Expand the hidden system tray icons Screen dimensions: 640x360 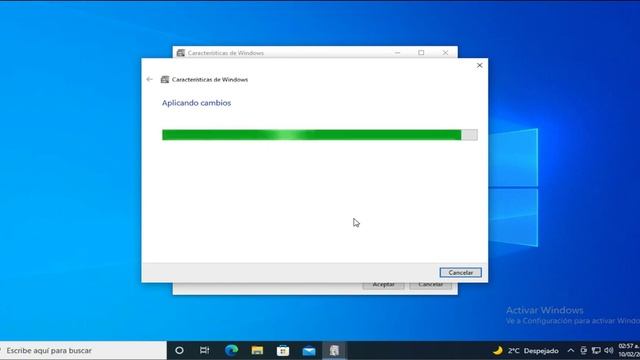[571, 350]
